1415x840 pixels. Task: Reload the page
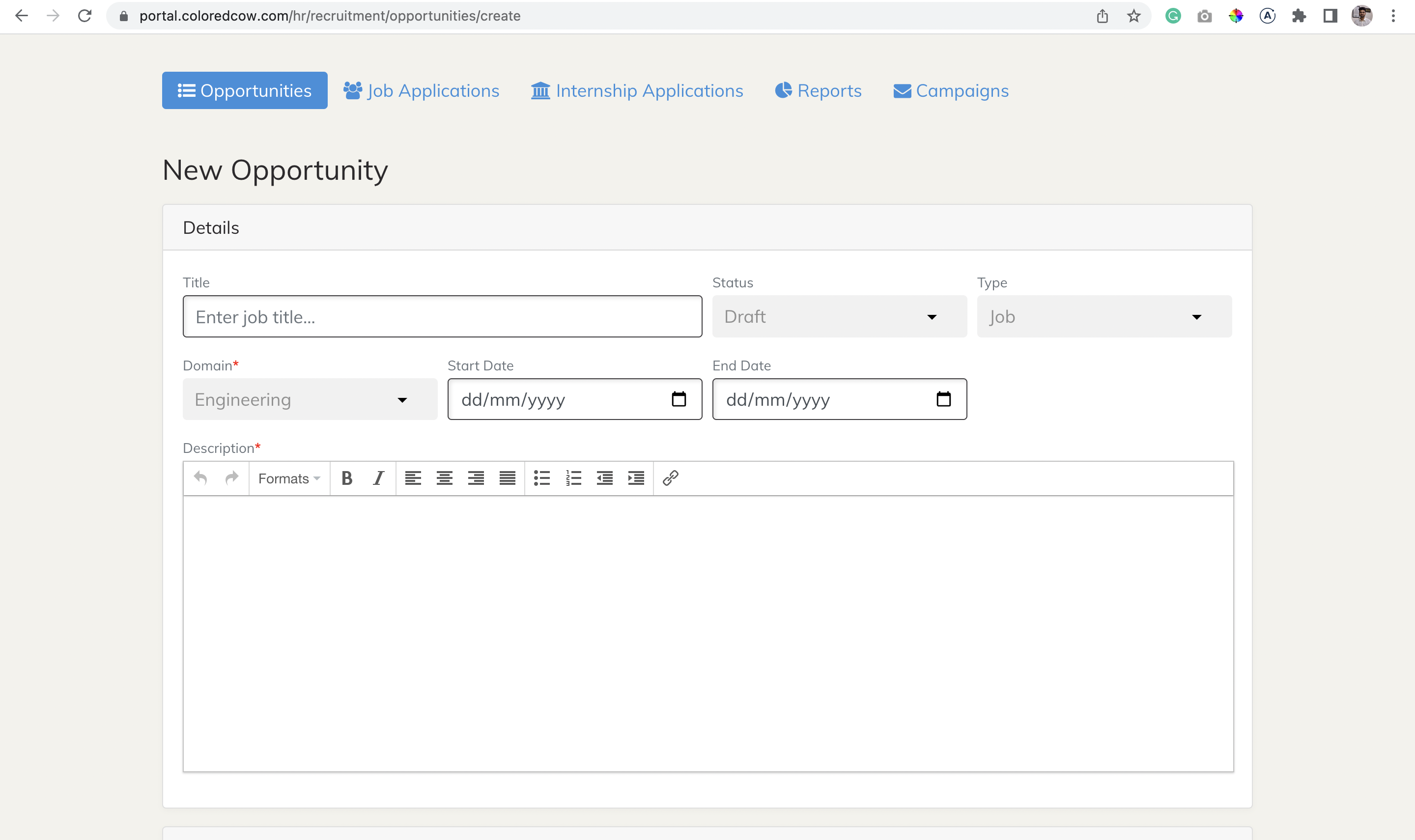click(85, 16)
